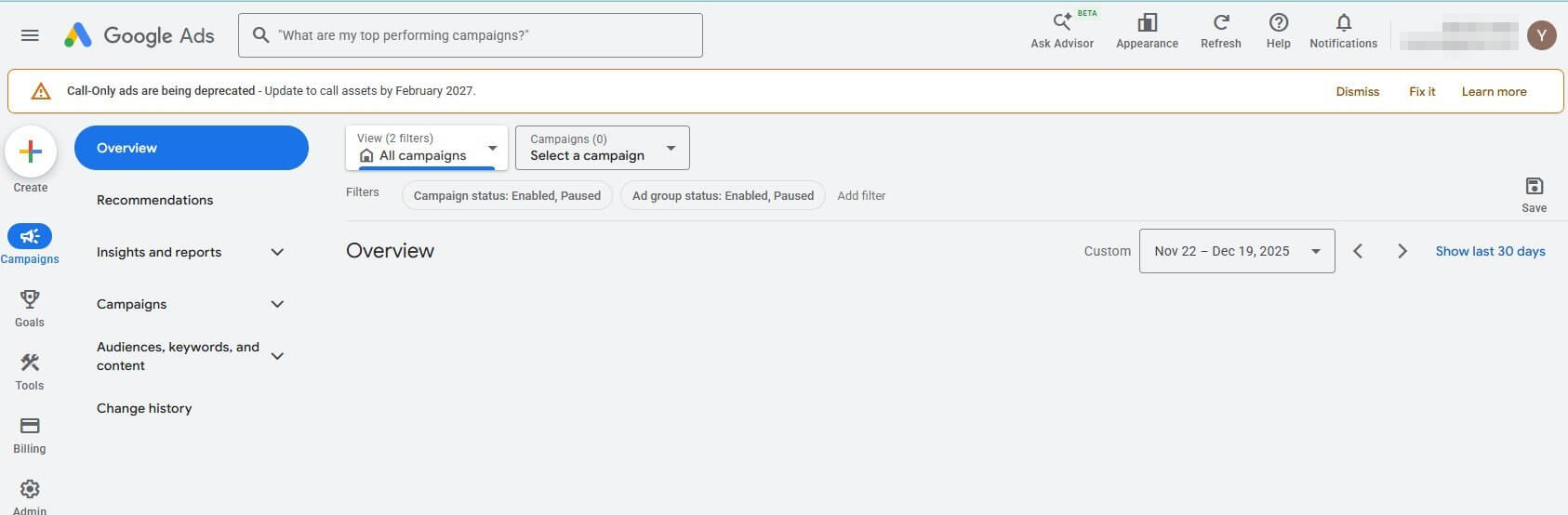
Task: Save the current filter view
Action: pos(1534,194)
